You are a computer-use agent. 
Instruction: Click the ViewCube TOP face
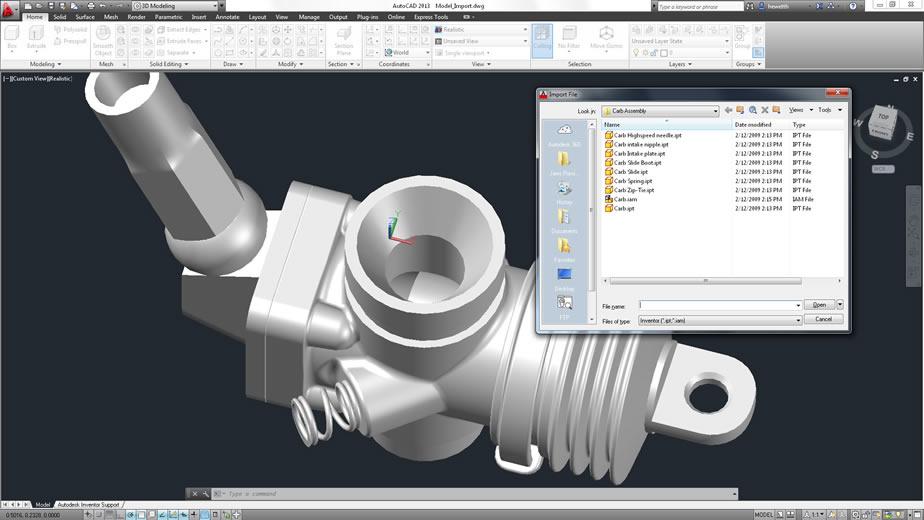click(883, 117)
